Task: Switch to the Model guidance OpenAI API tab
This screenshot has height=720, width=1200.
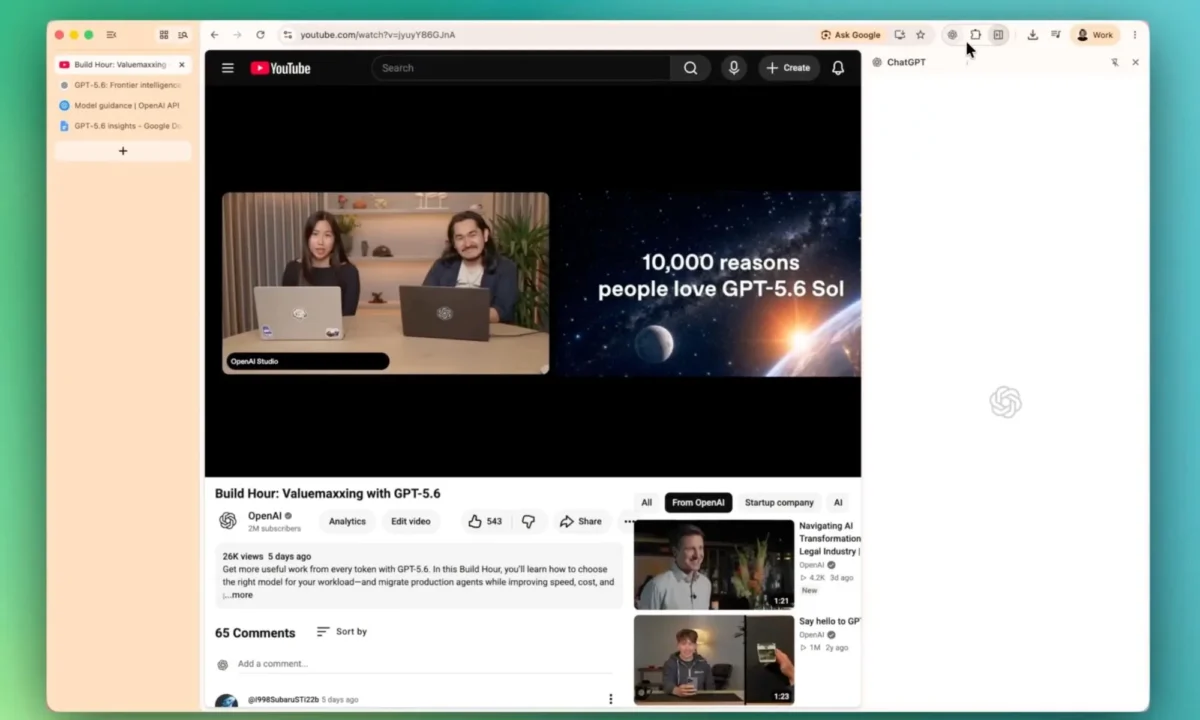Action: [x=123, y=105]
